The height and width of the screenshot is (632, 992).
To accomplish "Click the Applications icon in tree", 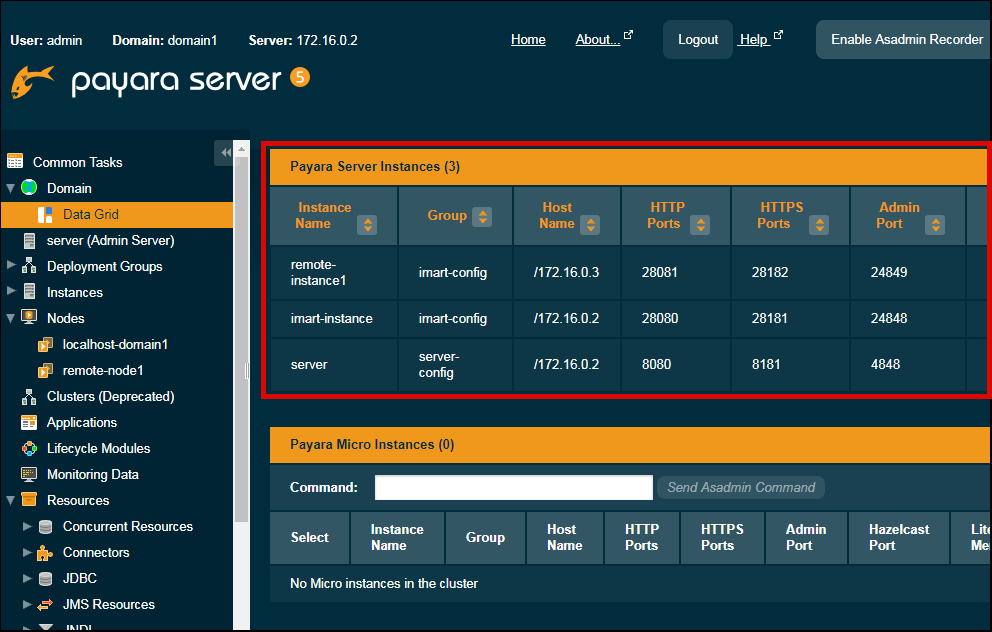I will click(29, 422).
